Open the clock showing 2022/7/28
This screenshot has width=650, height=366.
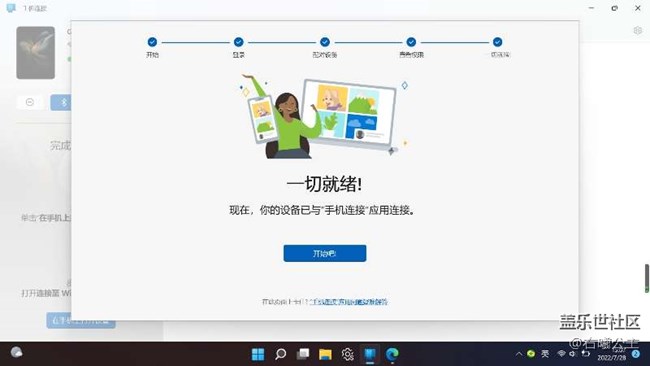[x=612, y=354]
